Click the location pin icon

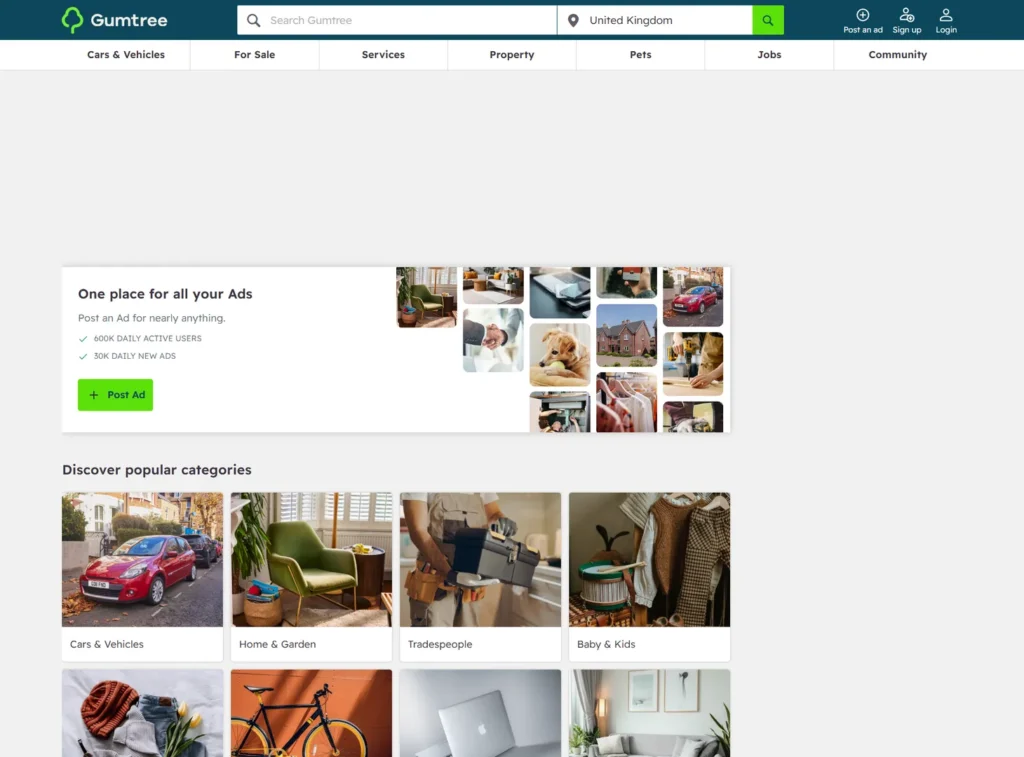point(573,20)
